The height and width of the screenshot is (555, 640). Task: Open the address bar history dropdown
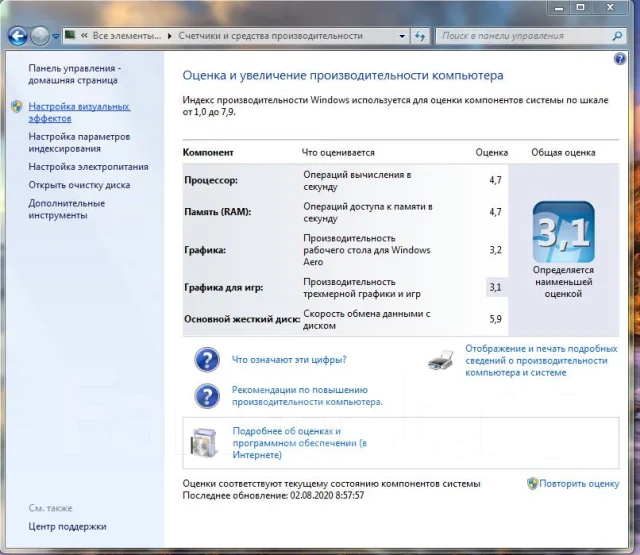(x=402, y=36)
